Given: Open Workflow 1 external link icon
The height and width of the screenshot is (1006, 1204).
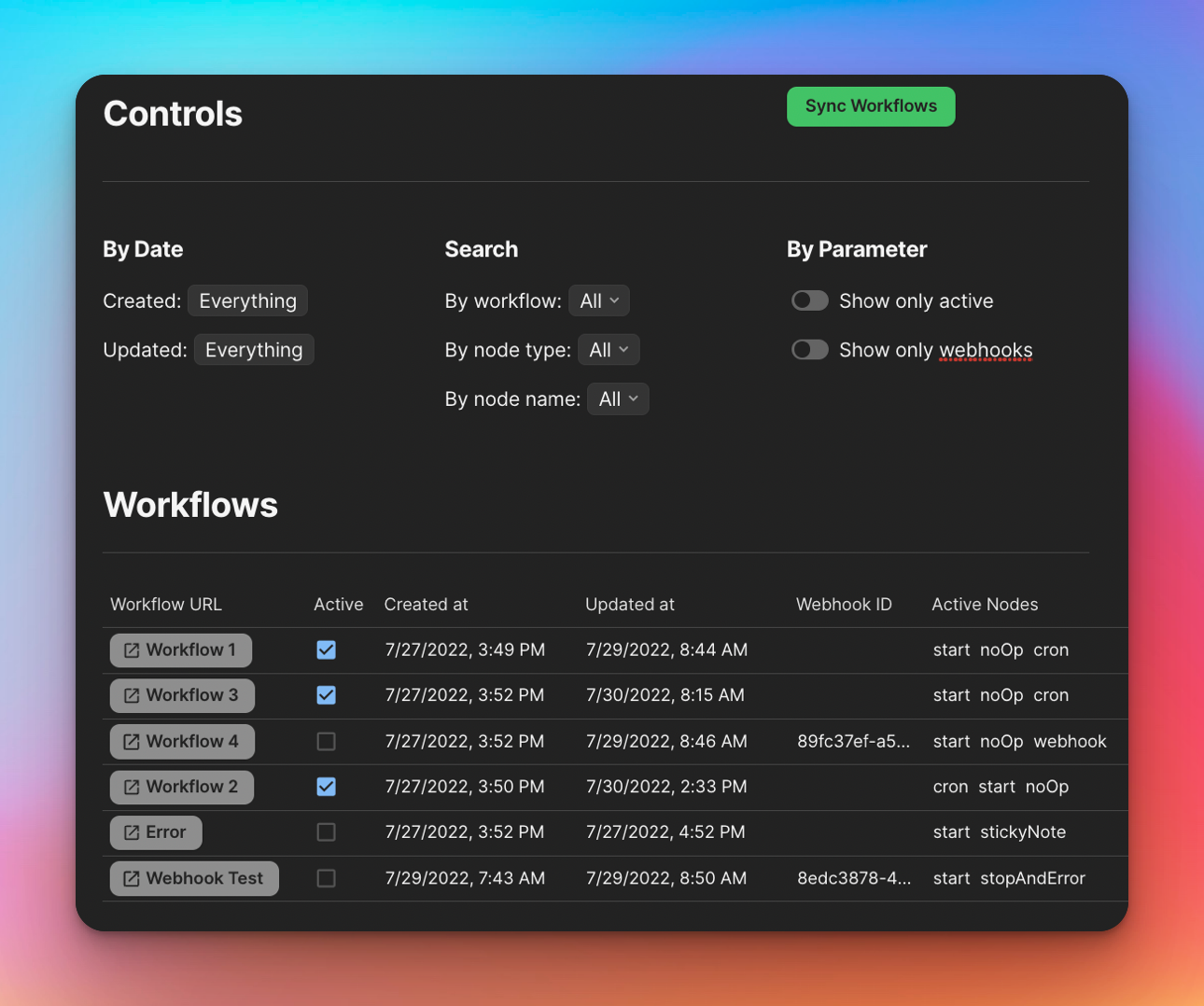Looking at the screenshot, I should tap(132, 650).
